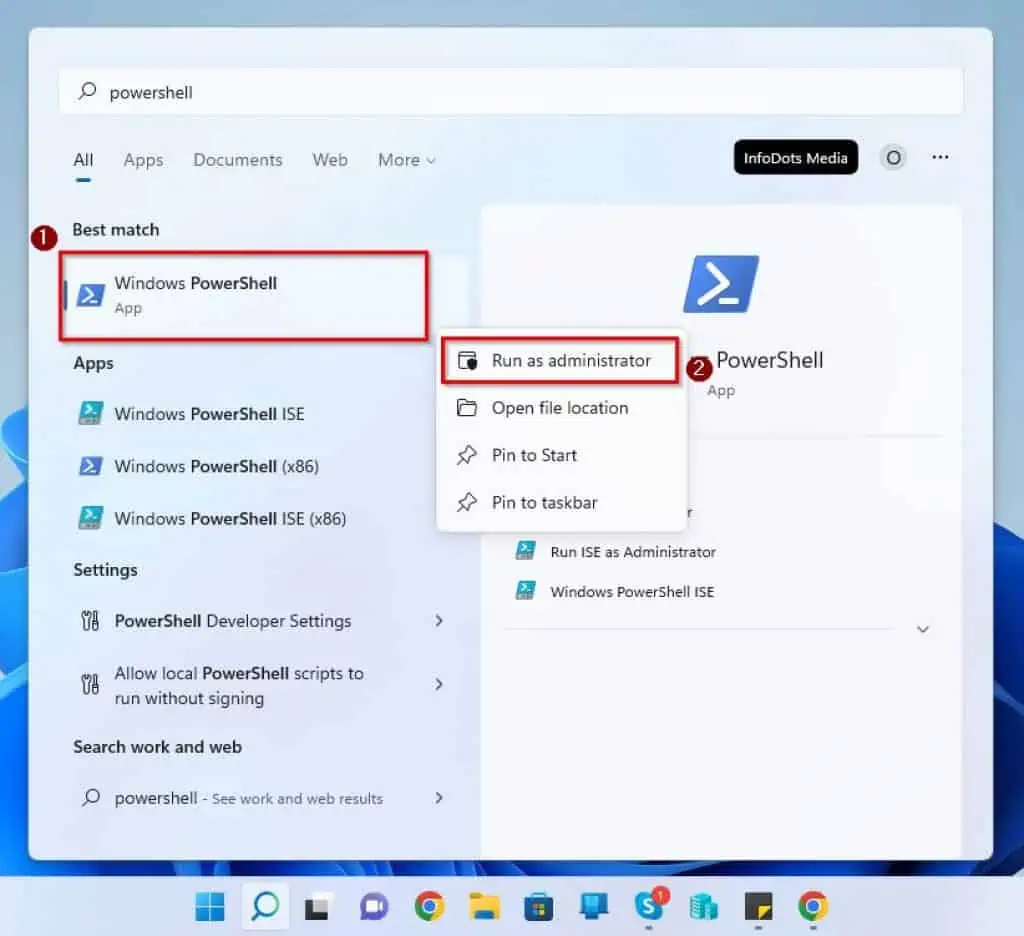Open Task View from taskbar
1024x936 pixels.
tap(319, 907)
